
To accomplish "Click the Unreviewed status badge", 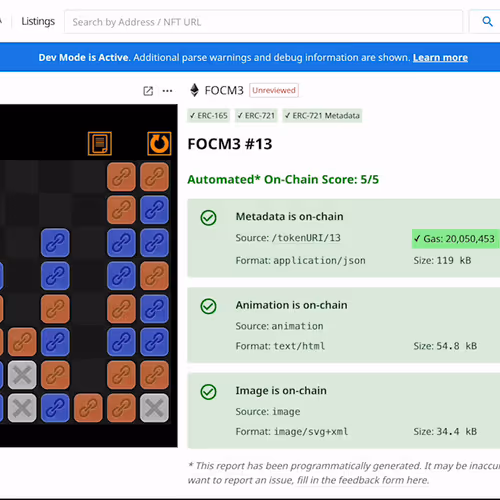I will click(x=274, y=90).
